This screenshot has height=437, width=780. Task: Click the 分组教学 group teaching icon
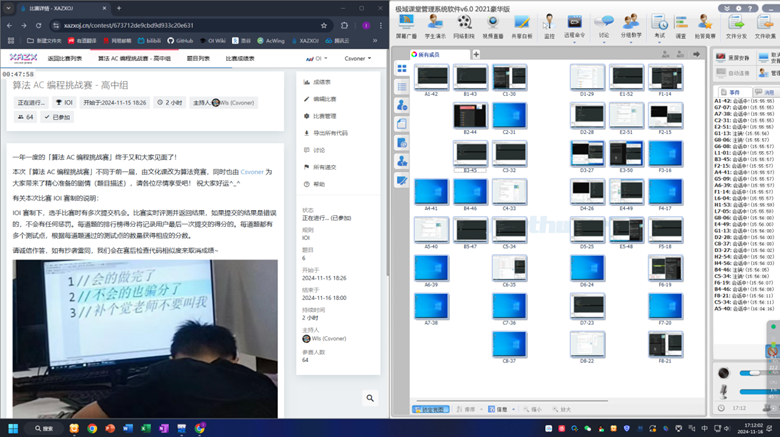point(631,24)
